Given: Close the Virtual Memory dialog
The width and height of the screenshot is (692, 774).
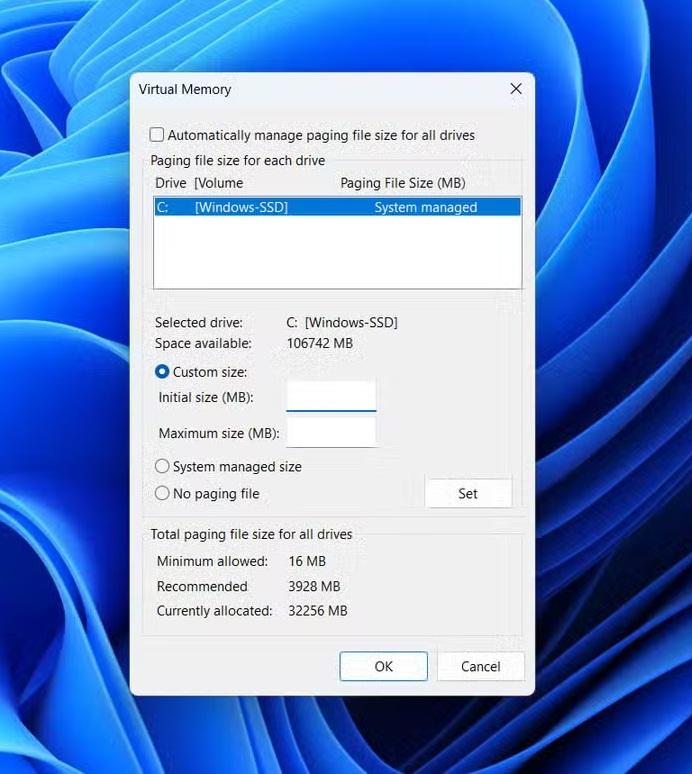Looking at the screenshot, I should point(516,89).
